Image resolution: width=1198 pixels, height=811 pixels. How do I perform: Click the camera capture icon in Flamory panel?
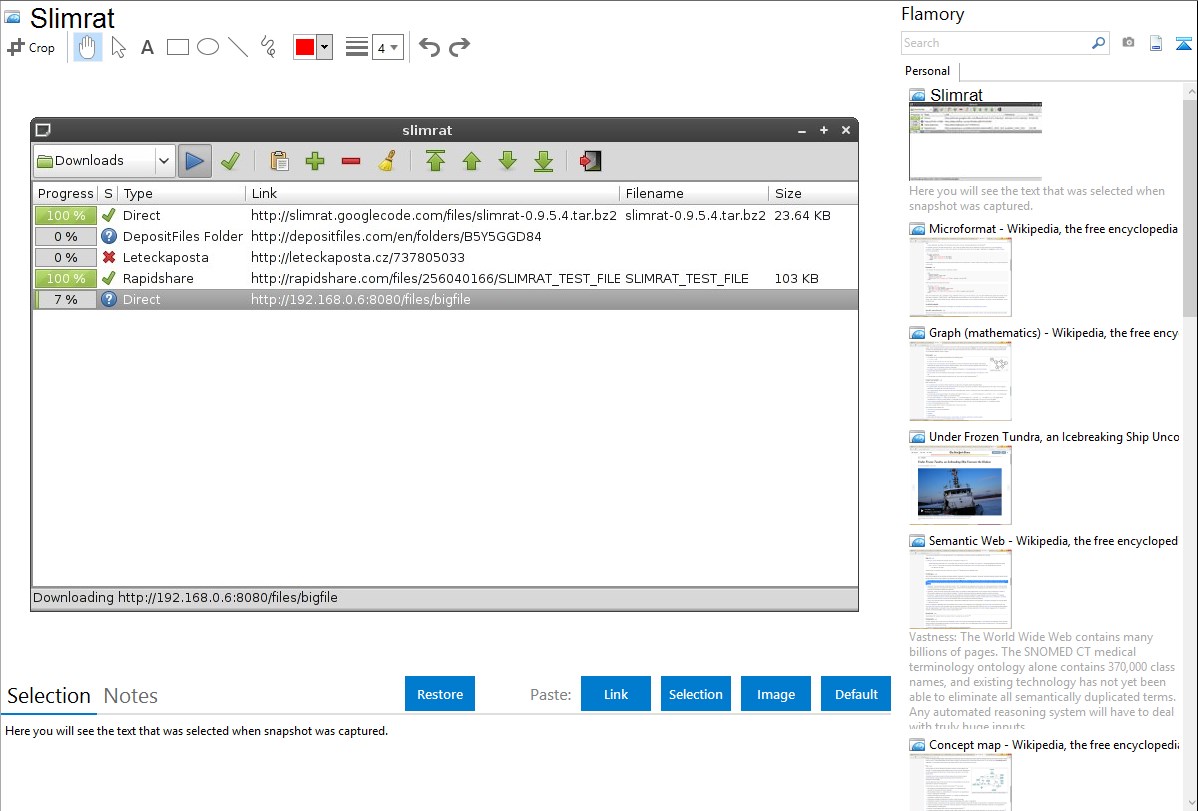point(1128,43)
